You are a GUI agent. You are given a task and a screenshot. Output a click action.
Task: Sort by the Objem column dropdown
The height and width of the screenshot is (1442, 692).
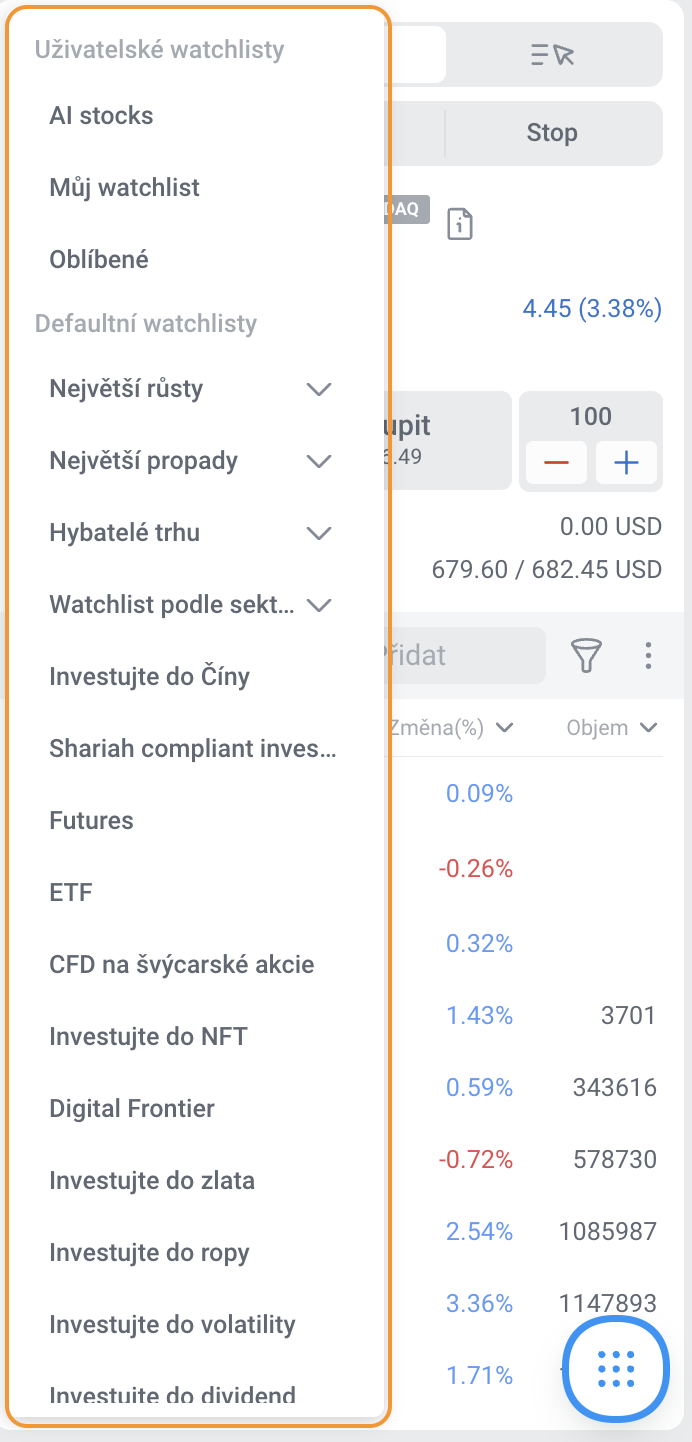(613, 728)
